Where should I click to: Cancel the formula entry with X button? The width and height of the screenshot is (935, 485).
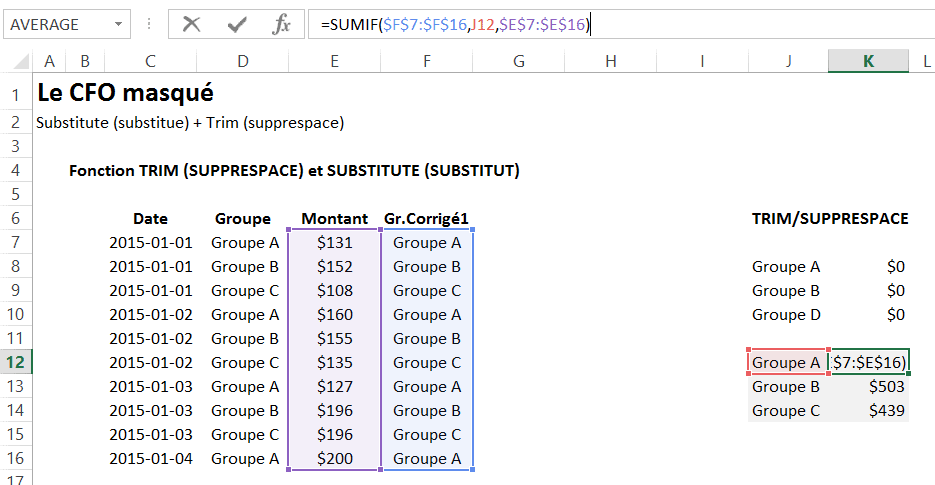[191, 25]
